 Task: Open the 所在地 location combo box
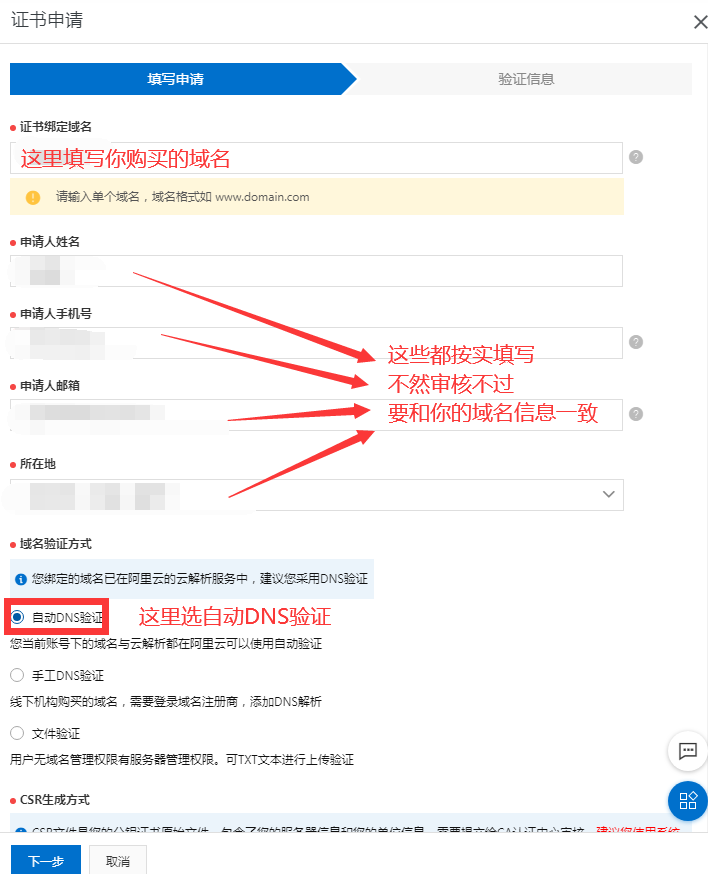click(317, 494)
